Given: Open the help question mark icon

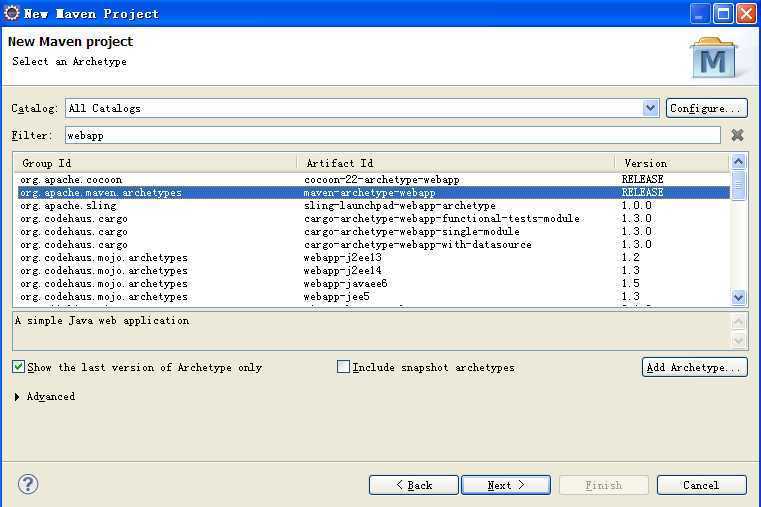Looking at the screenshot, I should 28,484.
